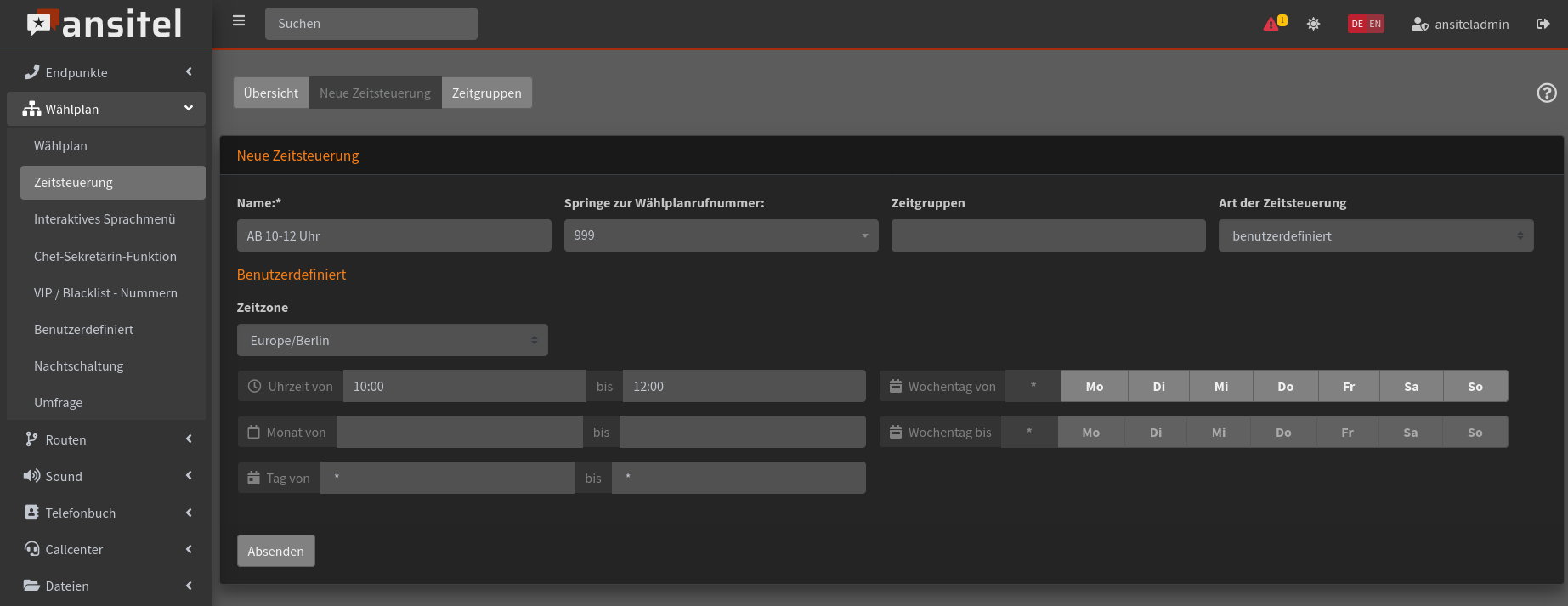Viewport: 1568px width, 606px height.
Task: Open the warning notification icon
Action: click(1273, 24)
